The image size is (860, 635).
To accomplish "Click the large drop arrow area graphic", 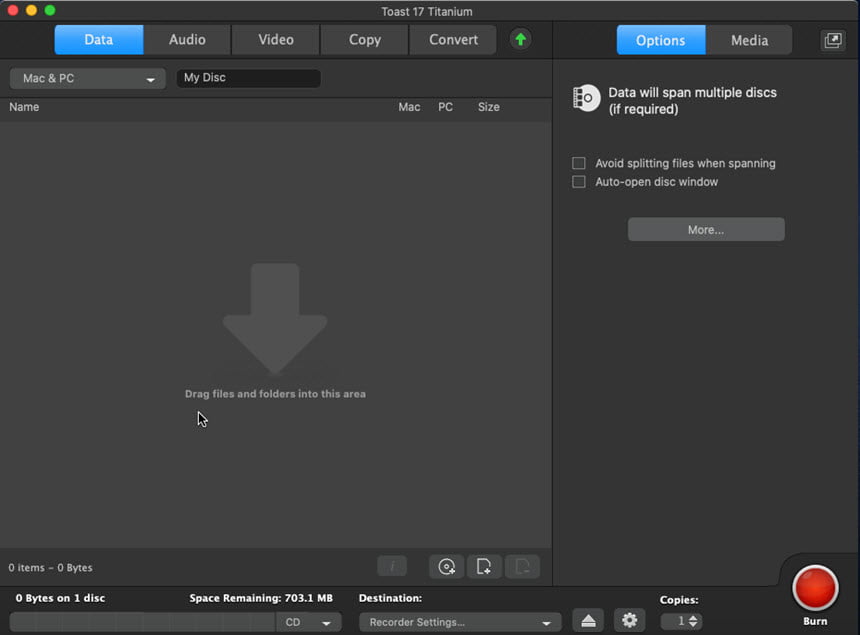I will [x=275, y=319].
